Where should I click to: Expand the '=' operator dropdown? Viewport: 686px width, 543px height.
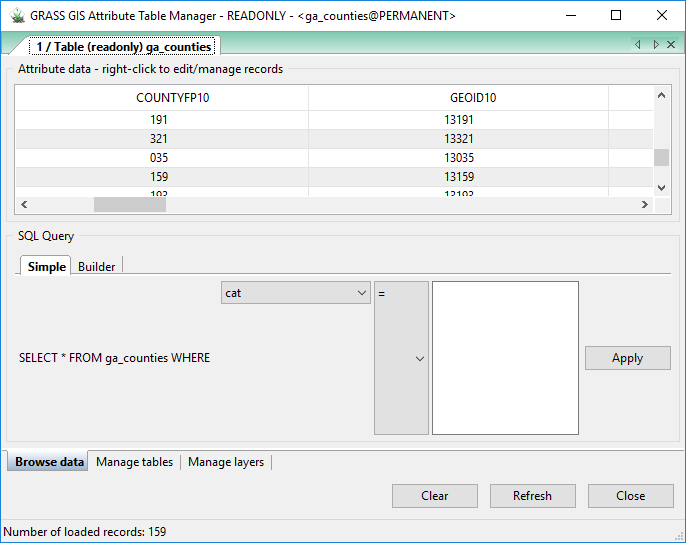click(401, 359)
